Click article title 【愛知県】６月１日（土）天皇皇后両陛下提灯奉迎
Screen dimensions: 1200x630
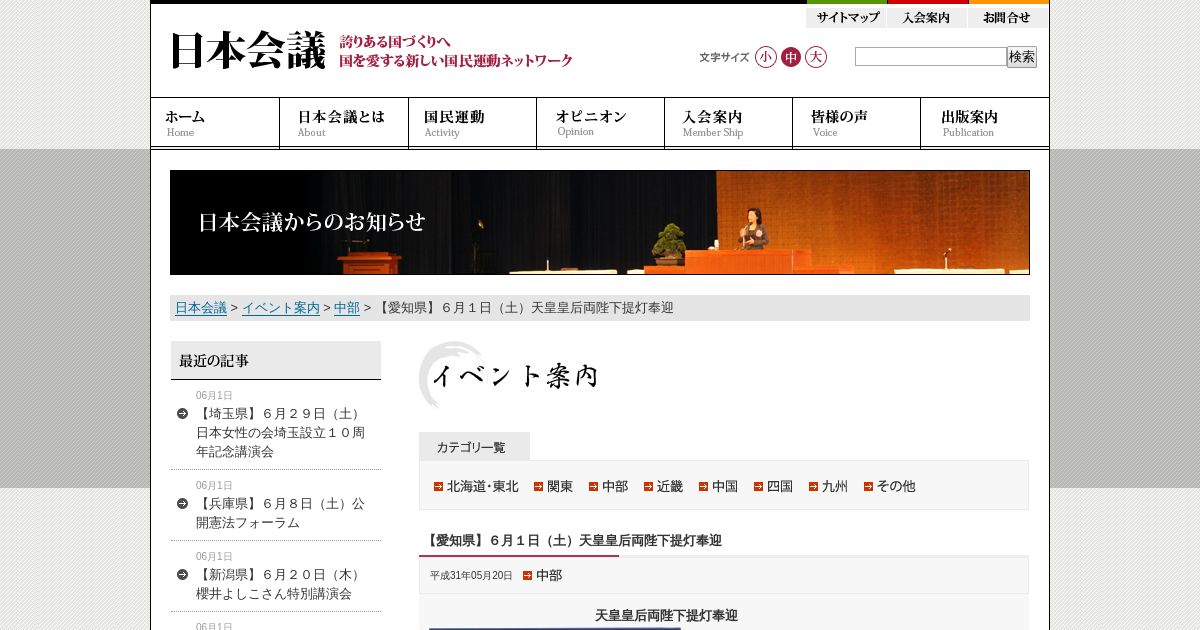tap(572, 540)
